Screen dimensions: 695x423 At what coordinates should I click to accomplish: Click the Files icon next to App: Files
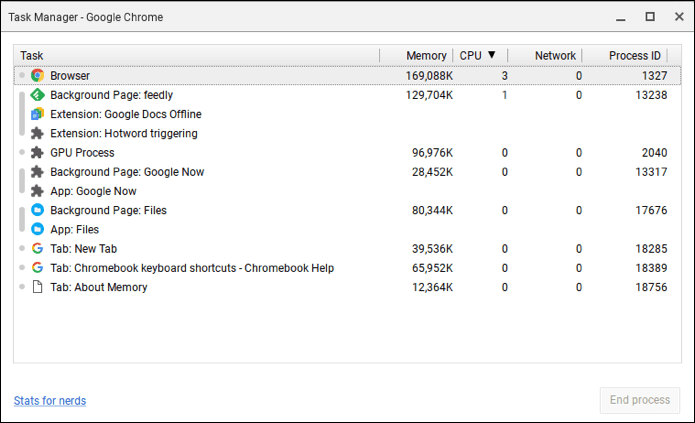37,229
